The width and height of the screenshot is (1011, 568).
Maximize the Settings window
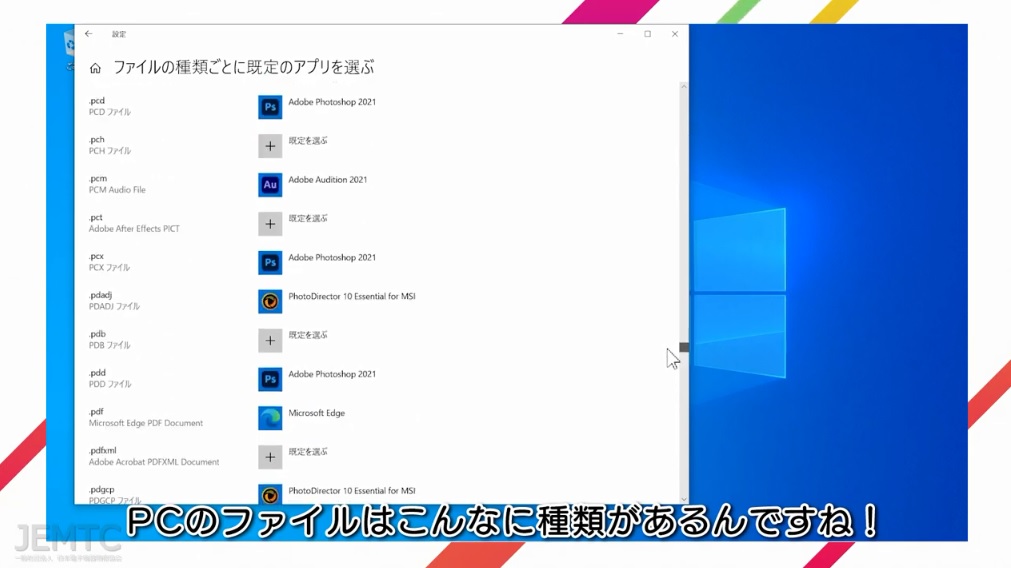[647, 34]
